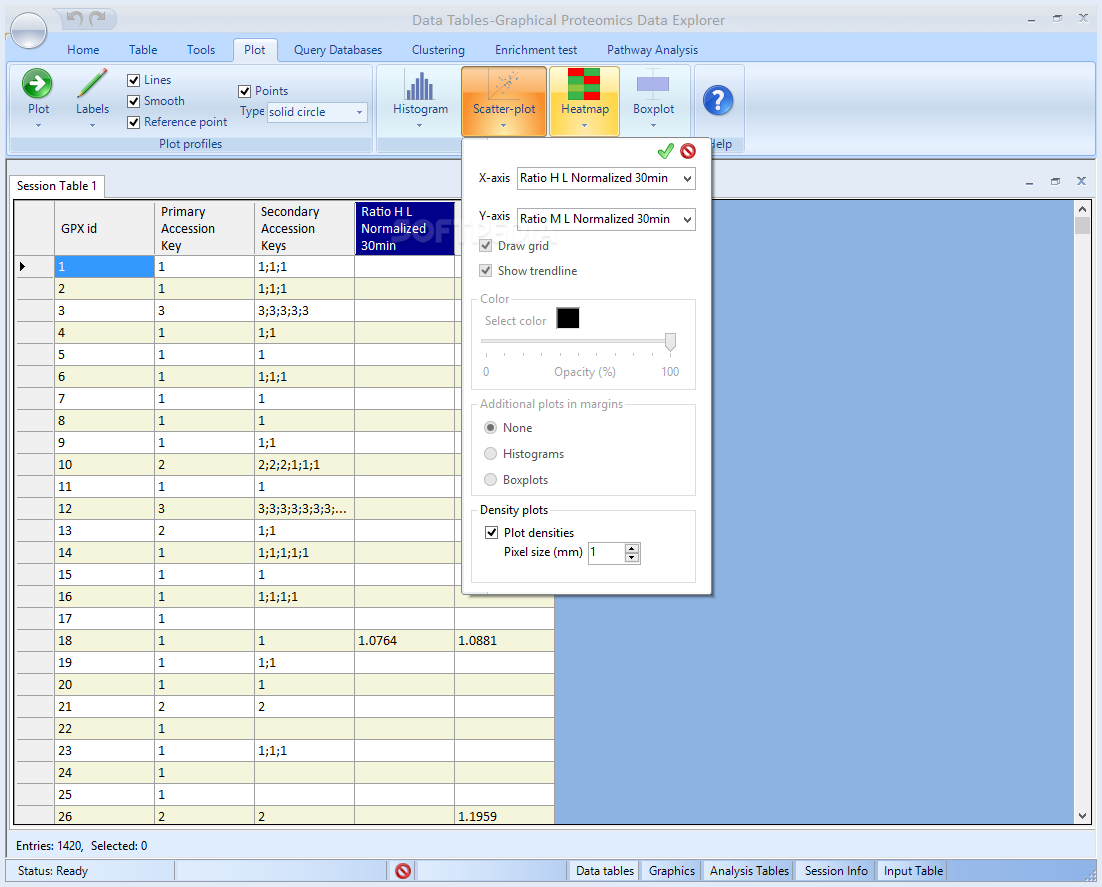Expand the Boxplot dropdown arrow

(653, 126)
